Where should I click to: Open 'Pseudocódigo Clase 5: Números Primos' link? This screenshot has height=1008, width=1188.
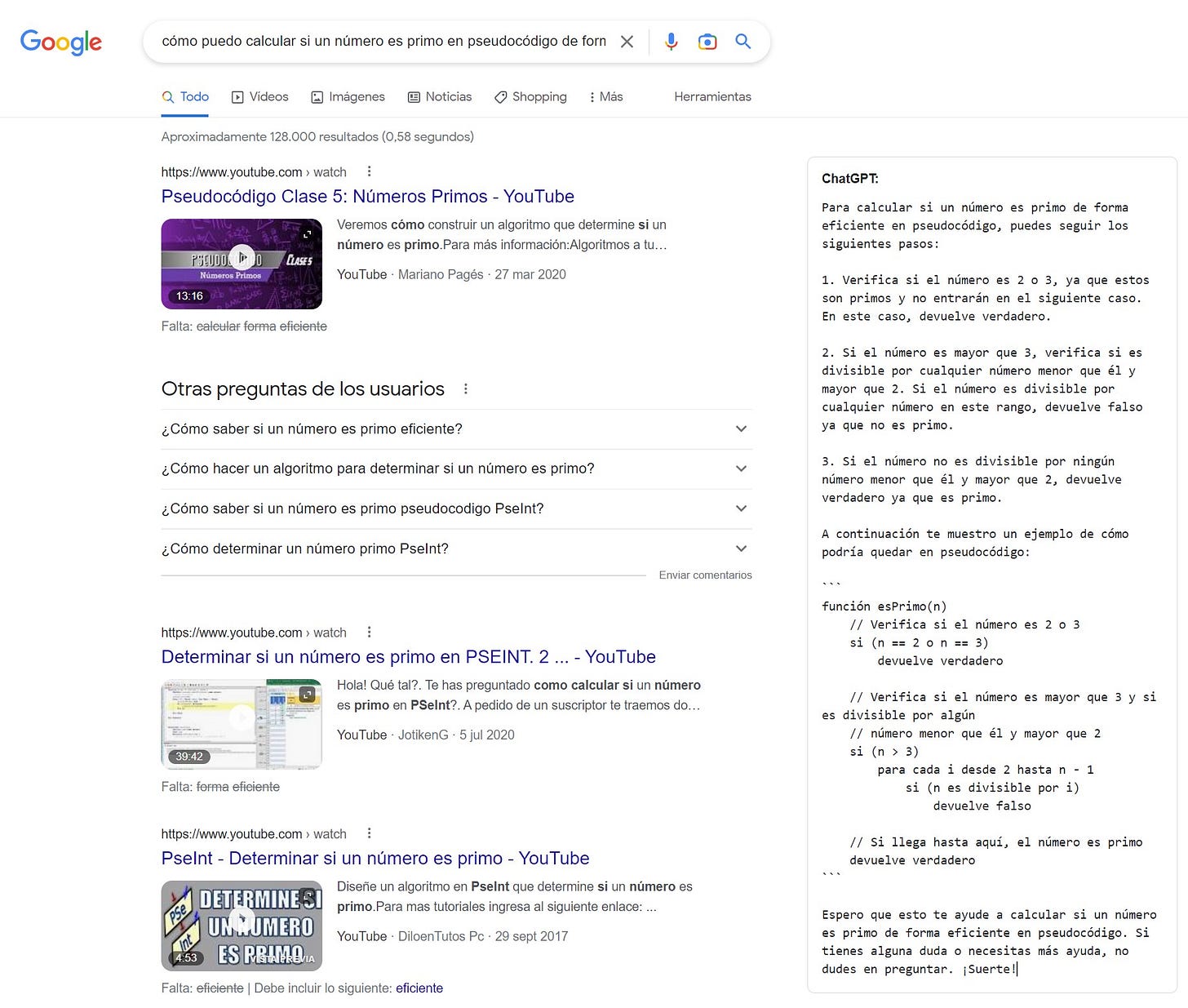tap(368, 197)
